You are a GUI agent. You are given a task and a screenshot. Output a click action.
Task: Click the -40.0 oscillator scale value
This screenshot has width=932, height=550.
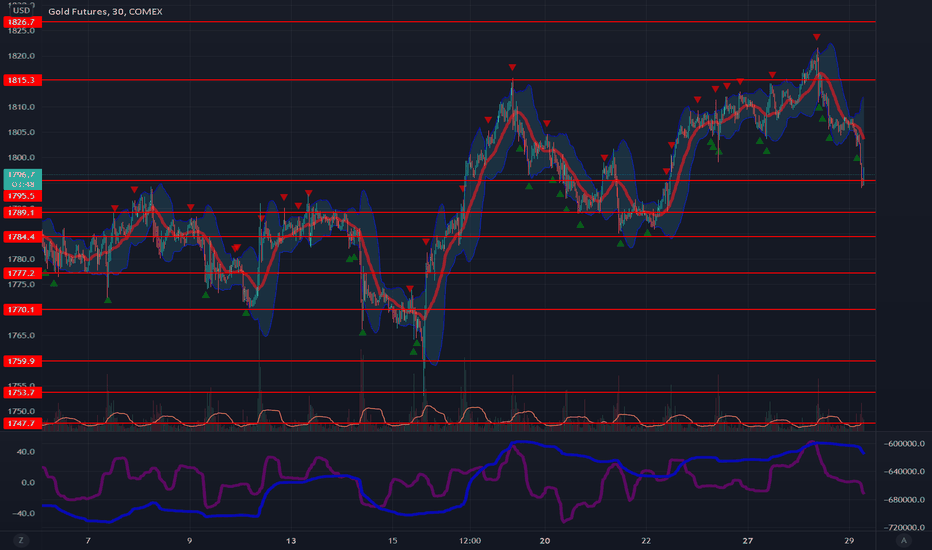click(24, 513)
